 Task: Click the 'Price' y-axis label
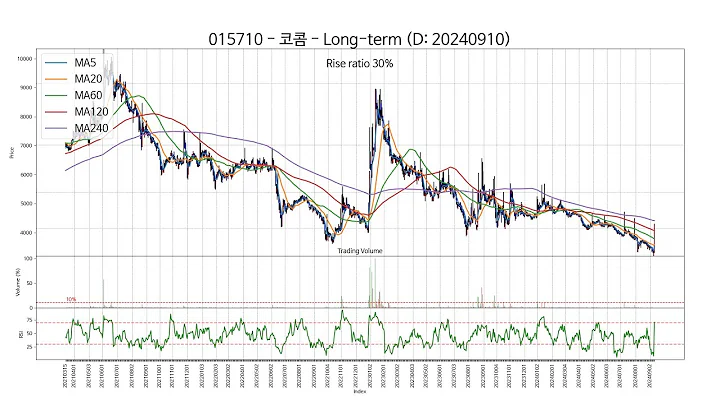(12, 152)
